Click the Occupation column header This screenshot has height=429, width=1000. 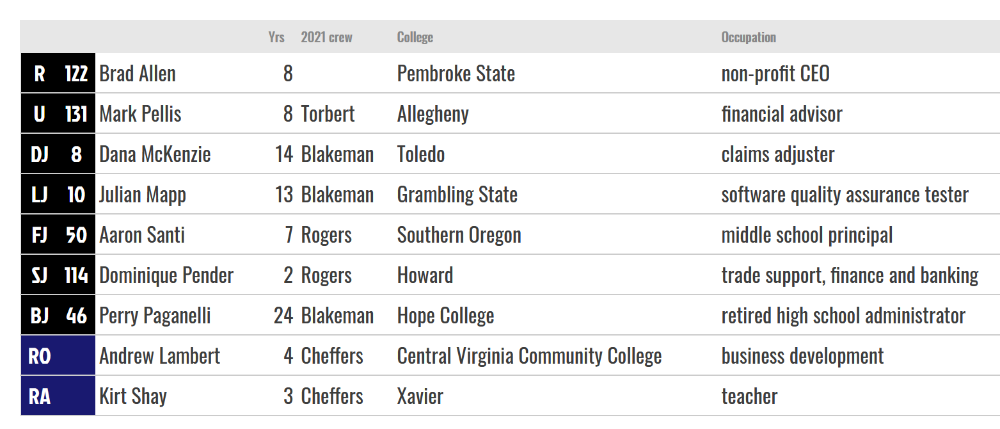pyautogui.click(x=749, y=37)
